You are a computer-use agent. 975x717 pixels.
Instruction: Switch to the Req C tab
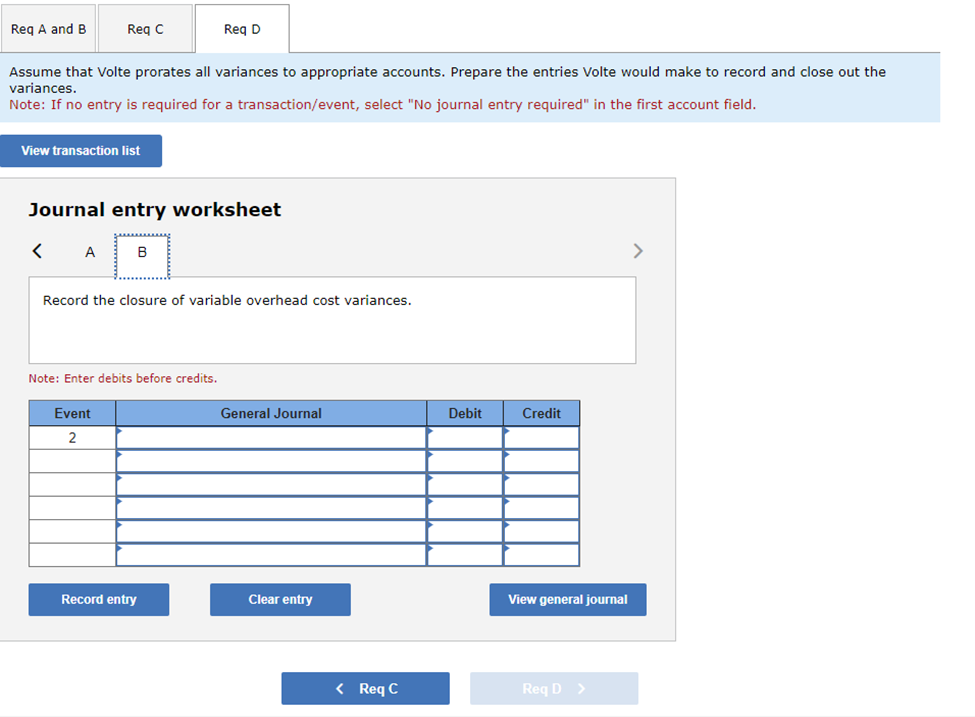144,28
